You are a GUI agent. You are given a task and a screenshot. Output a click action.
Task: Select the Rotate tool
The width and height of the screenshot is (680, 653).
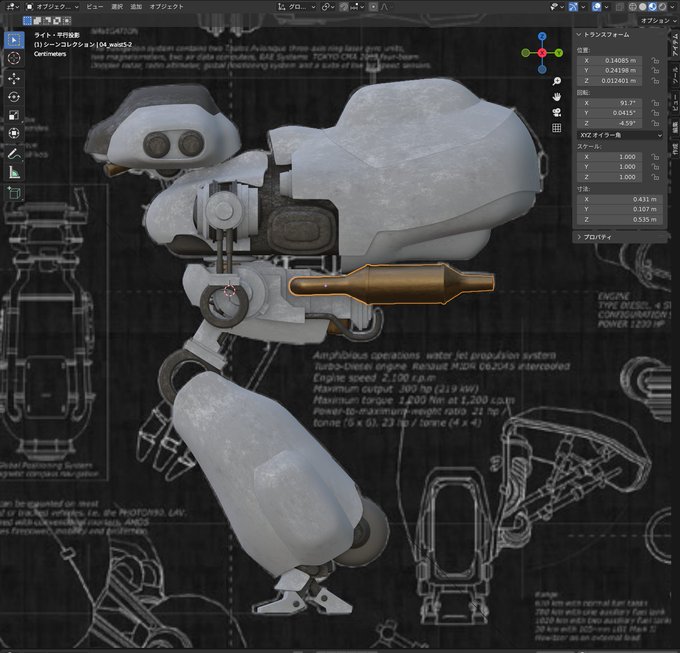pyautogui.click(x=14, y=97)
